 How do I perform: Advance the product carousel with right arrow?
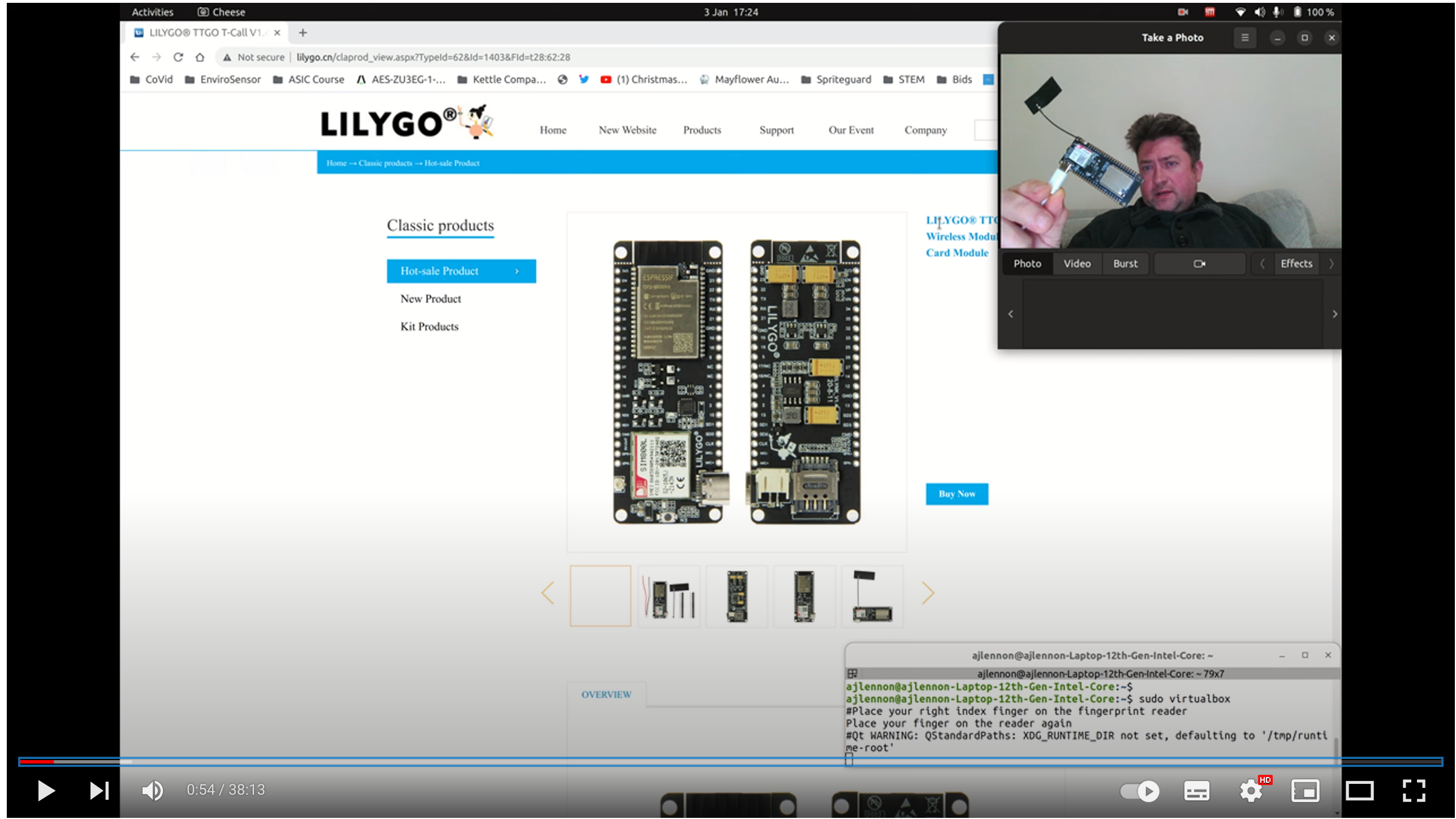click(927, 593)
